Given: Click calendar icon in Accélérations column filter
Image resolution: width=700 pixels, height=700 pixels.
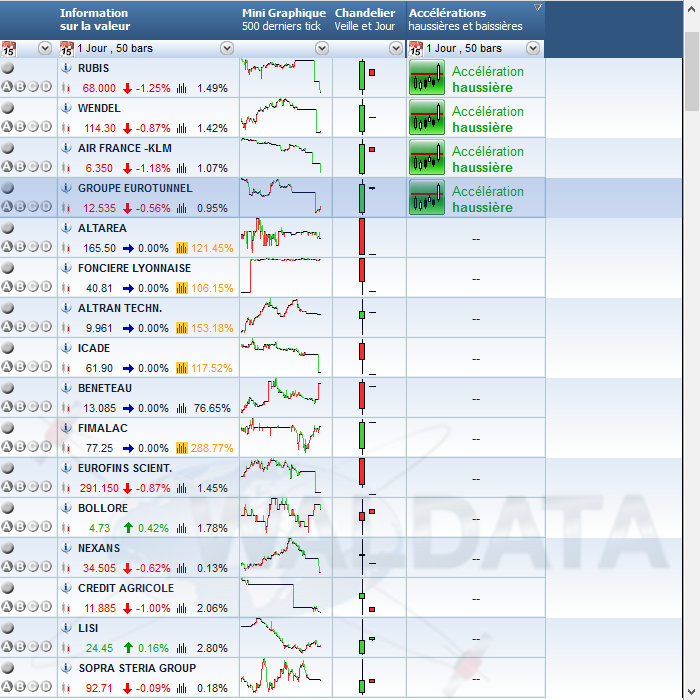Looking at the screenshot, I should [x=416, y=49].
